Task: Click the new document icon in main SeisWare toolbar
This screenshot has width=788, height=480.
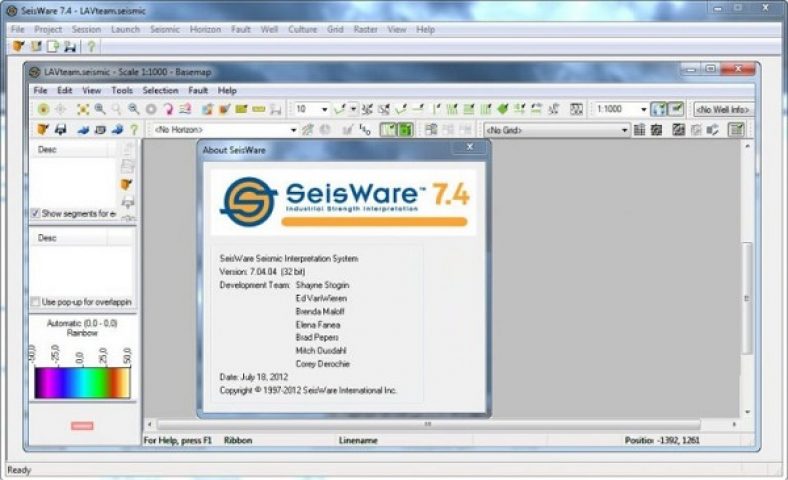Action: (53, 46)
